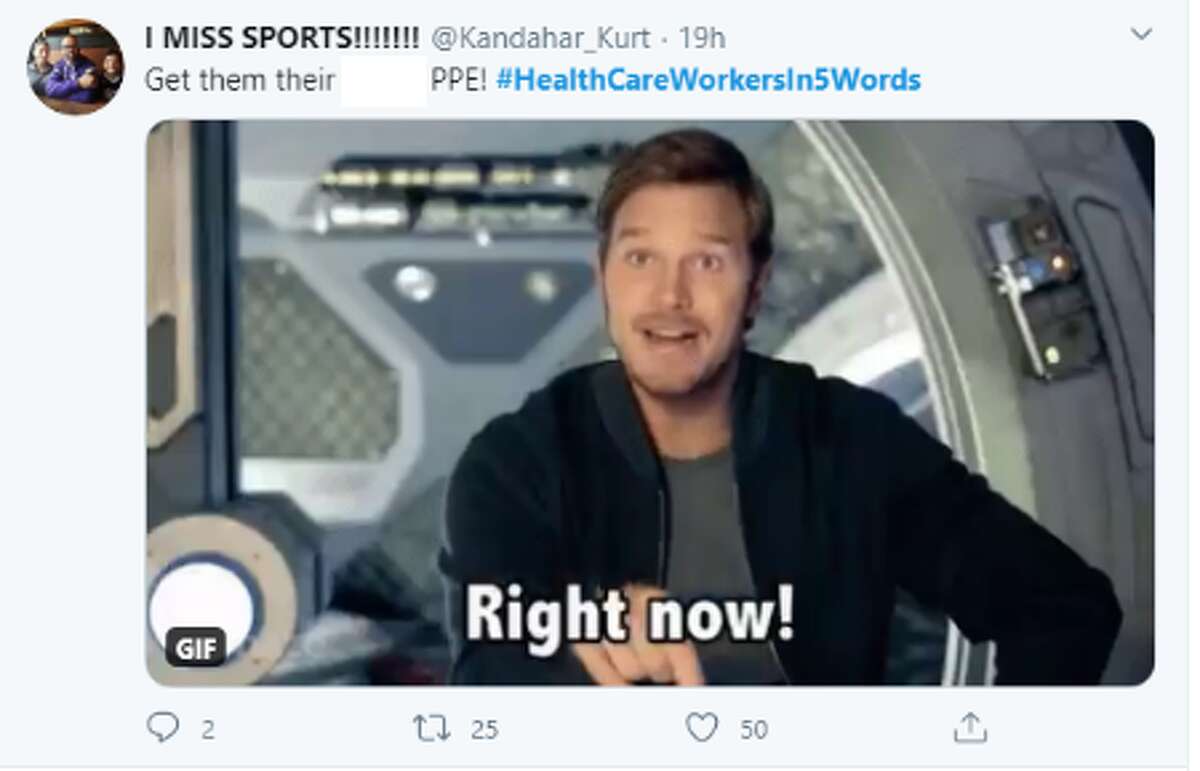Click the like count of 50
The height and width of the screenshot is (771, 1200).
[x=754, y=729]
